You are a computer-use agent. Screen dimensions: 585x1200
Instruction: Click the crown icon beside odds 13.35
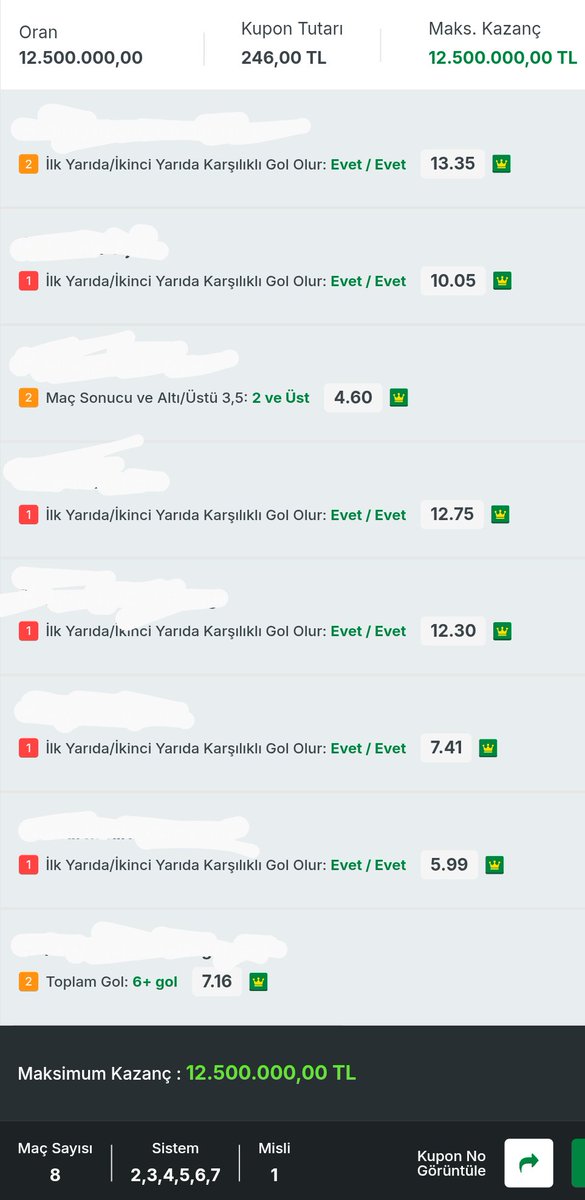coord(502,164)
